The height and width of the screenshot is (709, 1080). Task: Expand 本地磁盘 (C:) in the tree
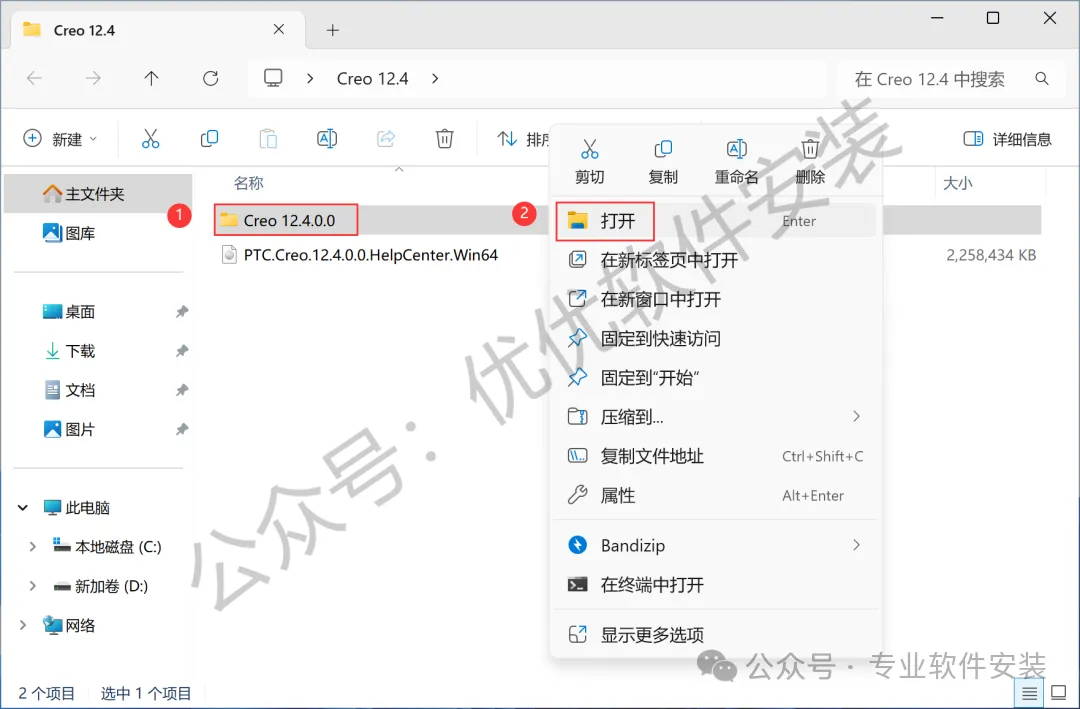(x=32, y=547)
